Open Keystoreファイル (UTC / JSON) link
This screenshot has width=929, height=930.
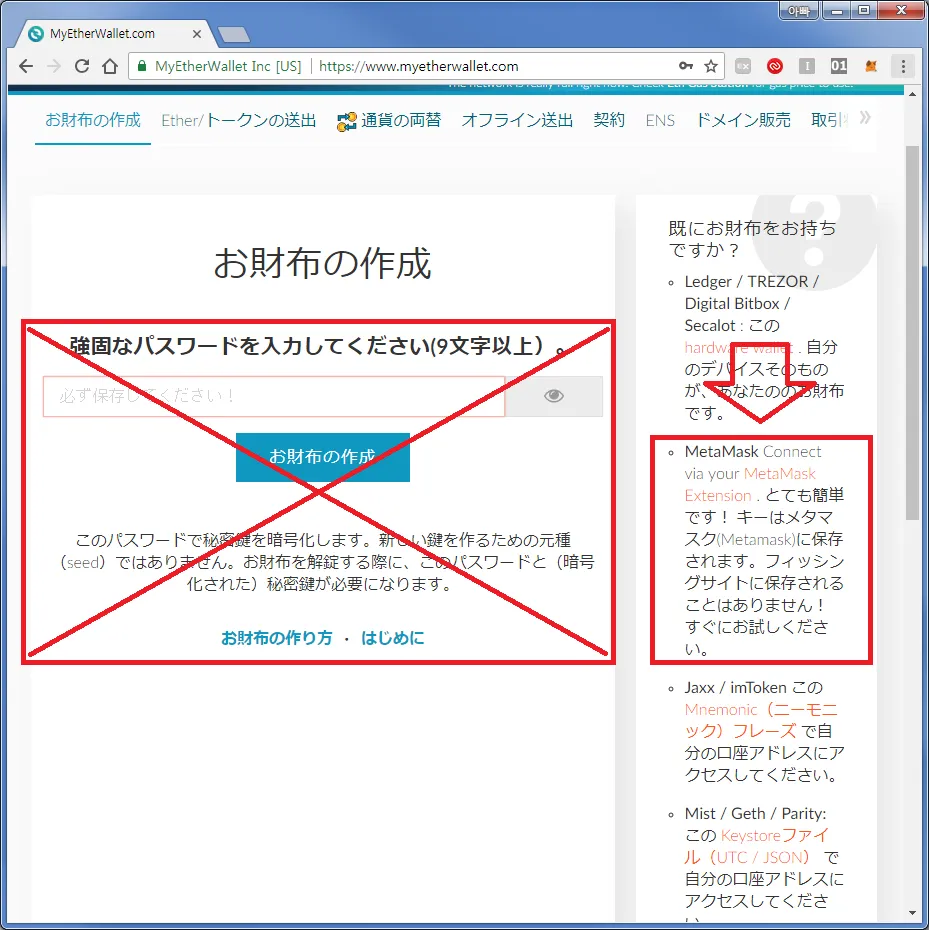point(756,846)
